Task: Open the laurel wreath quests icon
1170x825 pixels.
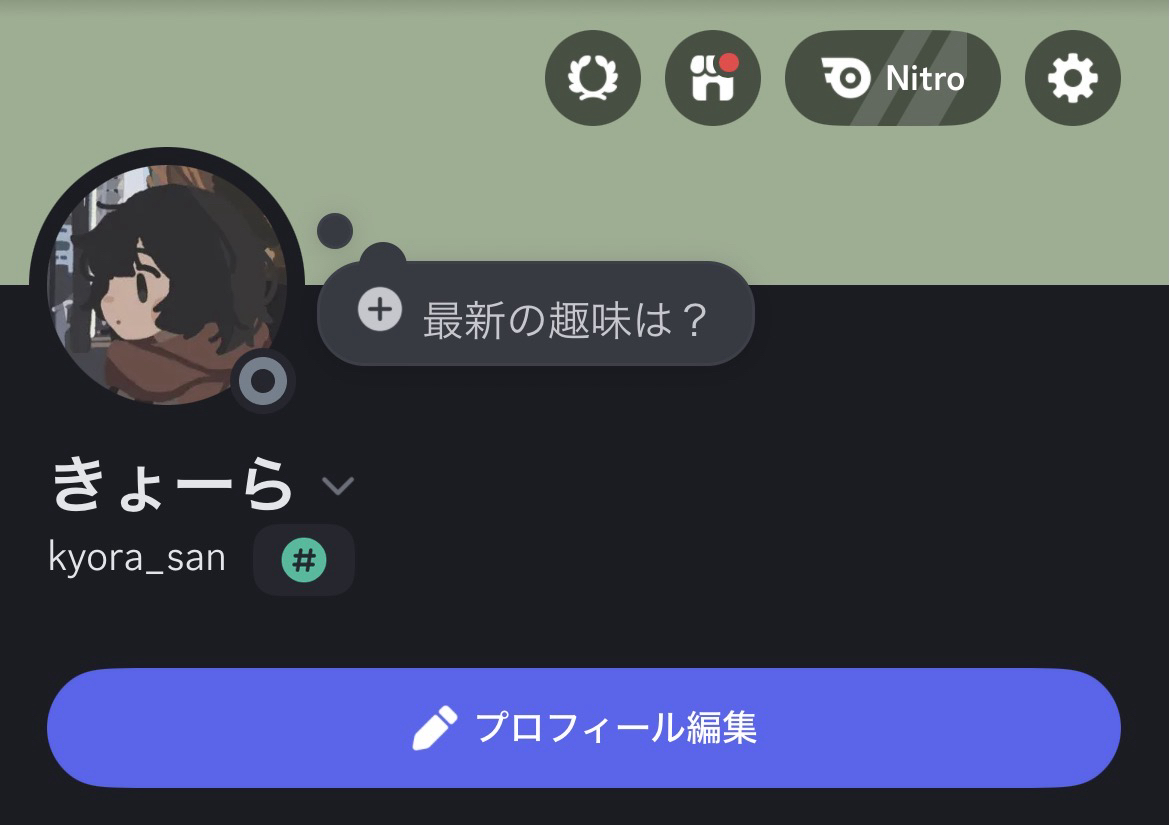Action: pos(592,78)
